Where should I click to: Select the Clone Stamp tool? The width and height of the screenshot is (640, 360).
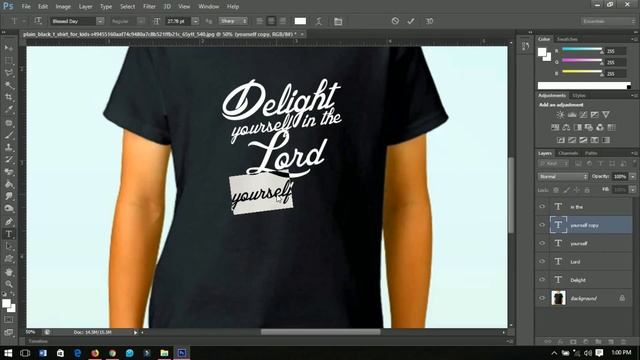(9, 147)
